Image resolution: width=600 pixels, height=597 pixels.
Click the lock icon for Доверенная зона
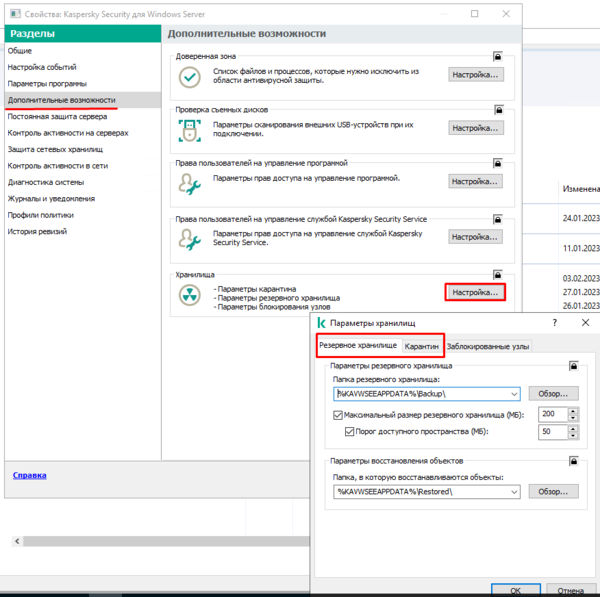497,57
